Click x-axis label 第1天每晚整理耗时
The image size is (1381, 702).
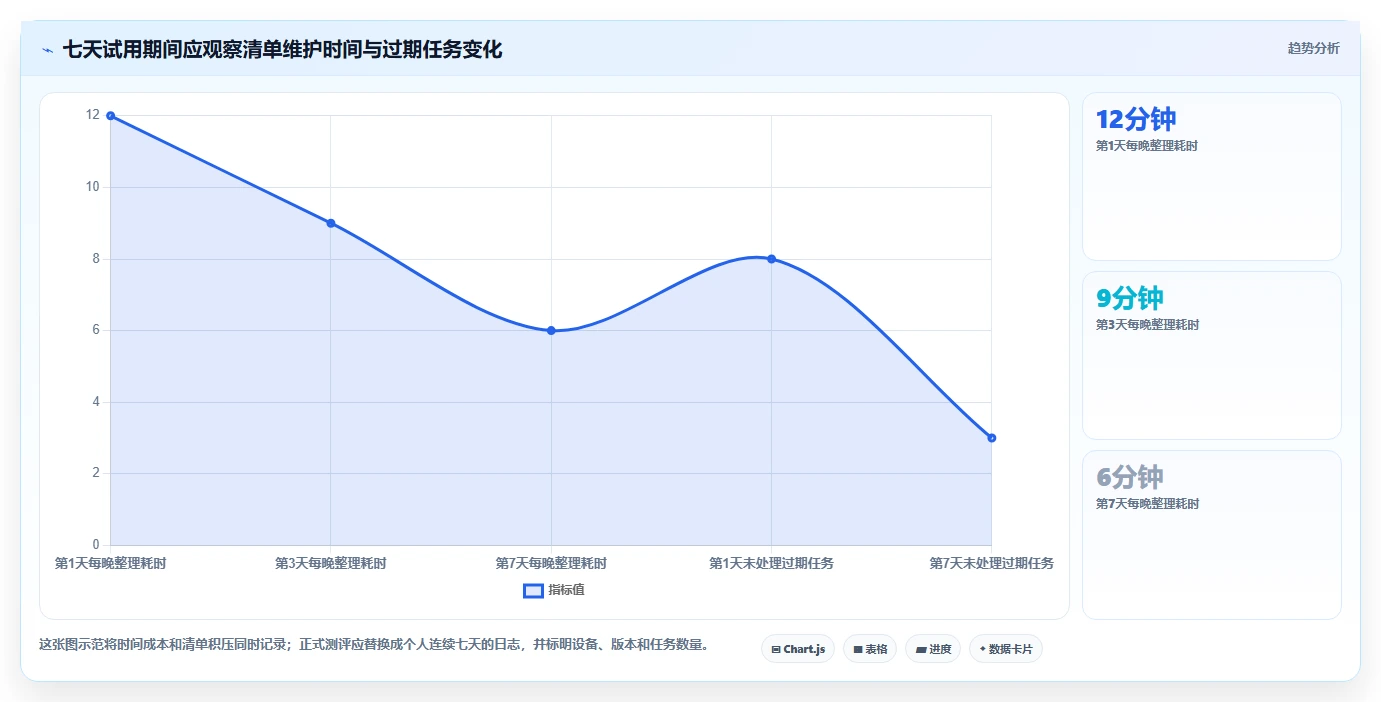111,564
